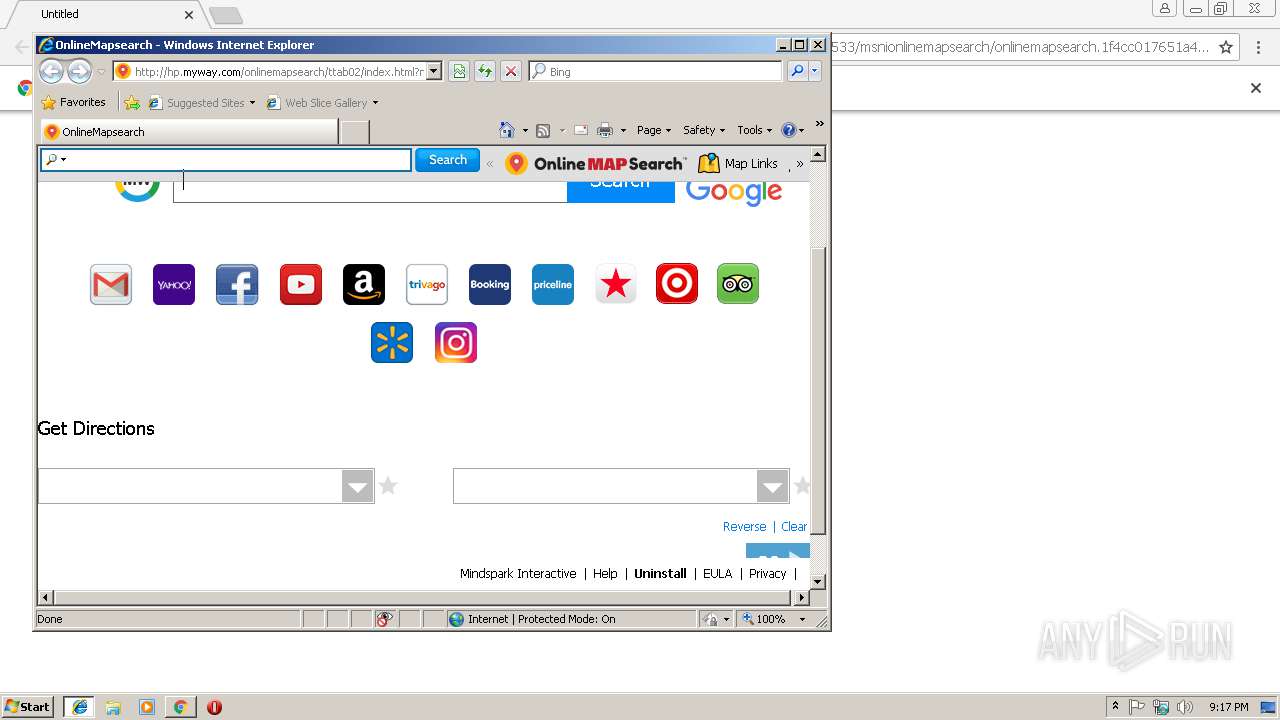Expand the Web Slice Gallery dropdown
The height and width of the screenshot is (720, 1280).
[x=375, y=103]
